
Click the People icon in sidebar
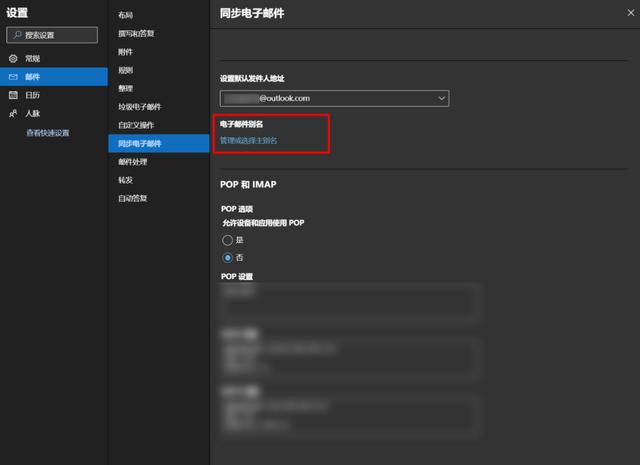pos(13,113)
